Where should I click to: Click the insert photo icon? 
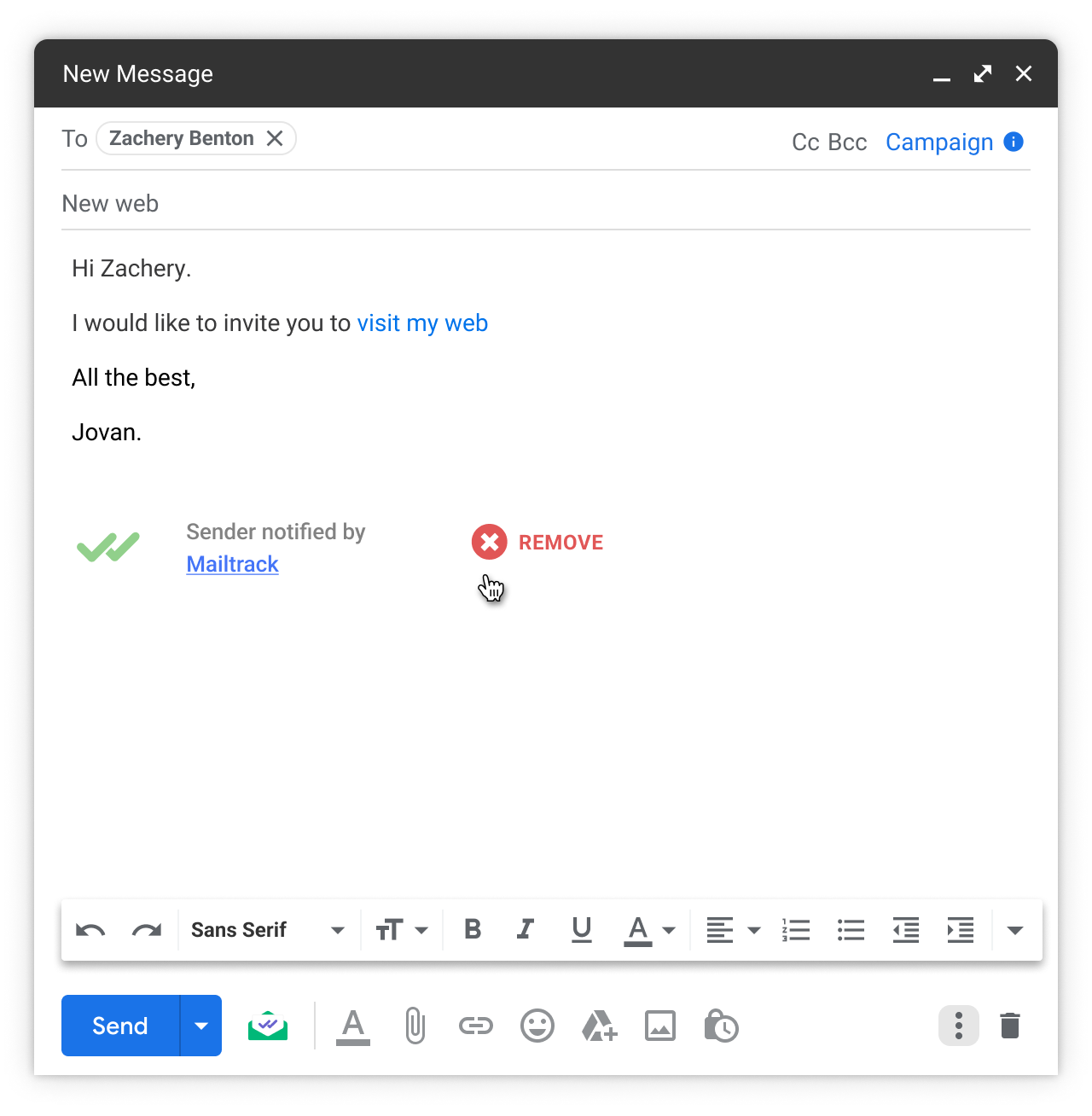(x=660, y=1026)
